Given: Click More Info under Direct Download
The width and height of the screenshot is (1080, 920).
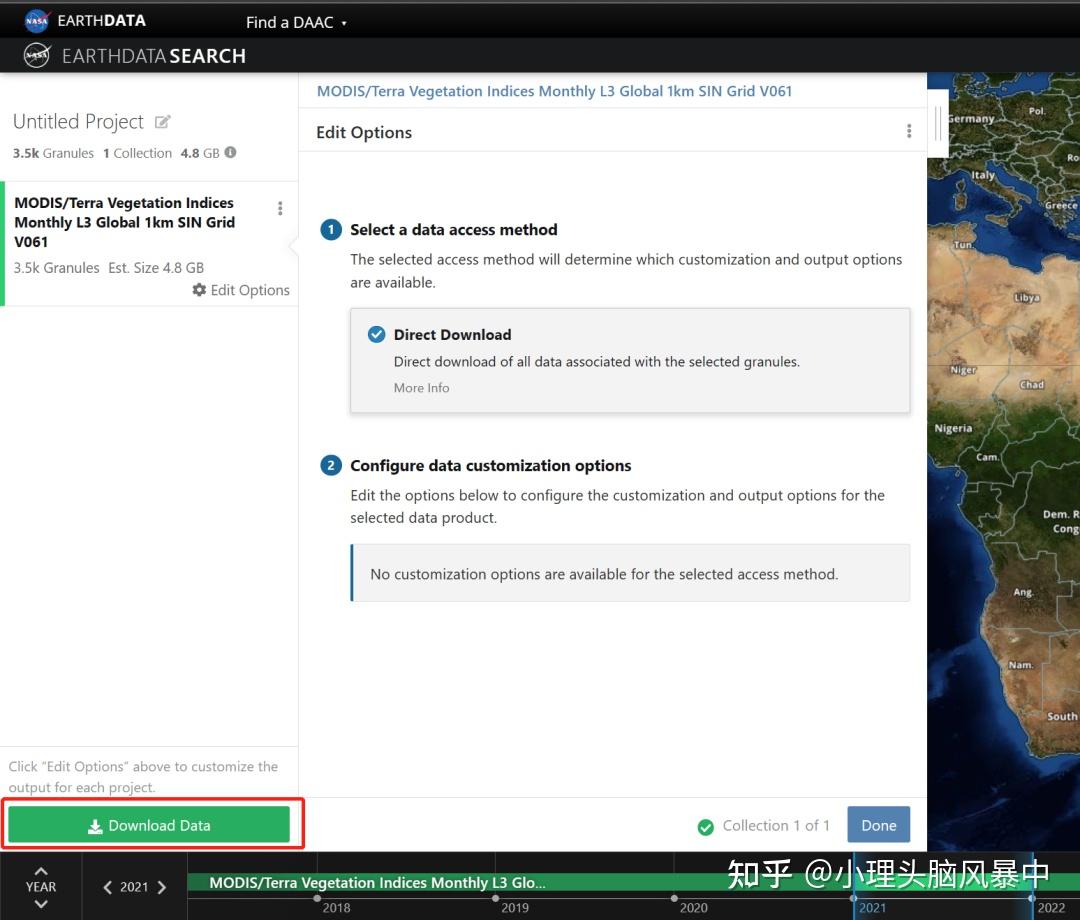Looking at the screenshot, I should (421, 388).
